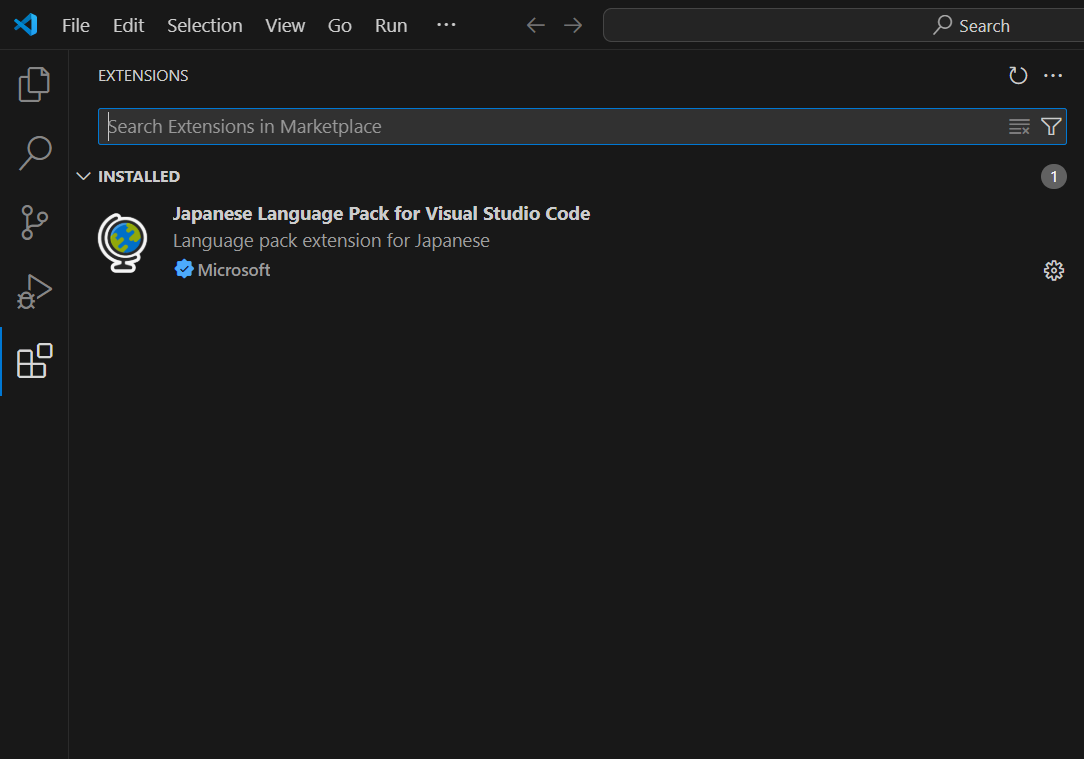Collapse the INSTALLED section
Viewport: 1084px width, 759px height.
(x=84, y=176)
